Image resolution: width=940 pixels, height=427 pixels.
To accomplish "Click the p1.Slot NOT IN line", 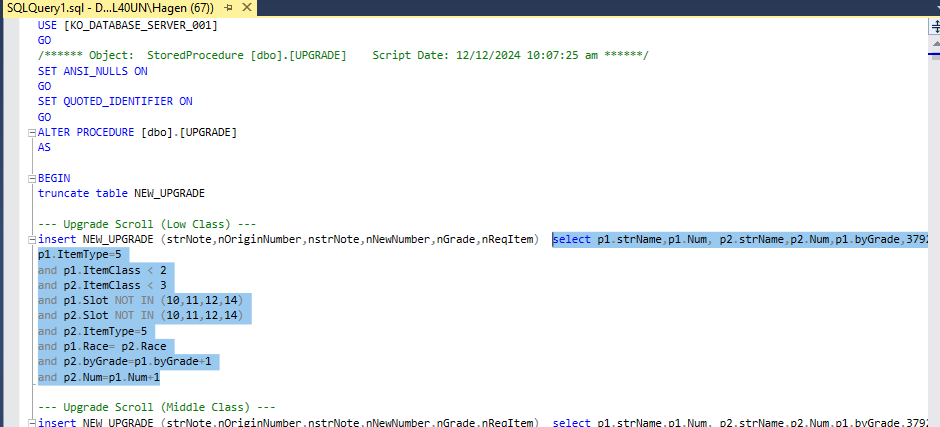I will pyautogui.click(x=140, y=300).
